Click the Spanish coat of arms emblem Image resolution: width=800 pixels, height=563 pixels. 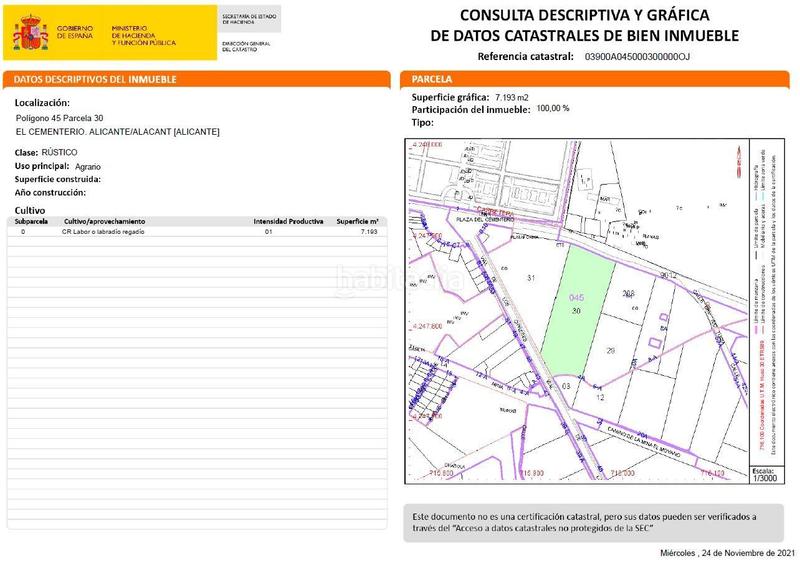click(31, 33)
